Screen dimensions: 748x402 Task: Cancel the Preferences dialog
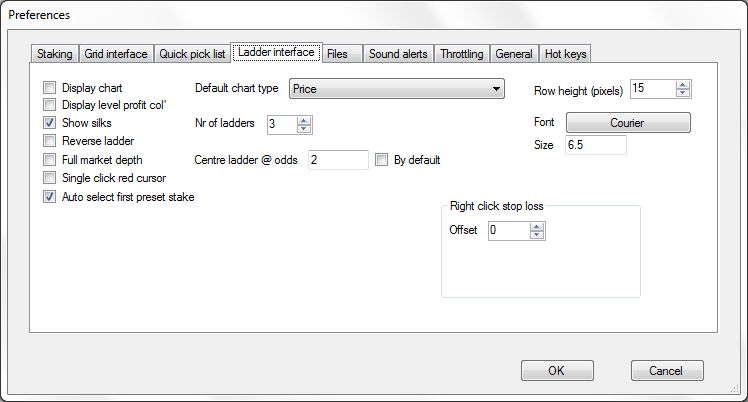pos(667,371)
